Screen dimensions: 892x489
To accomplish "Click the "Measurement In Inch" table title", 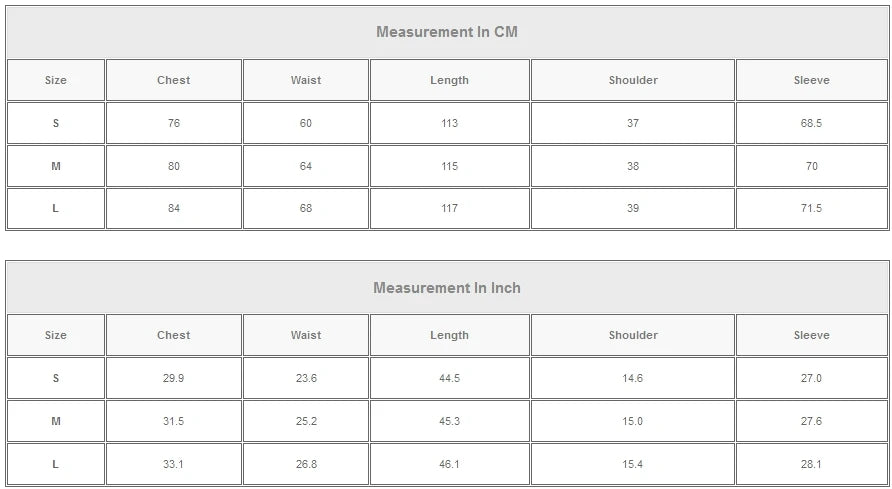I will (x=446, y=288).
